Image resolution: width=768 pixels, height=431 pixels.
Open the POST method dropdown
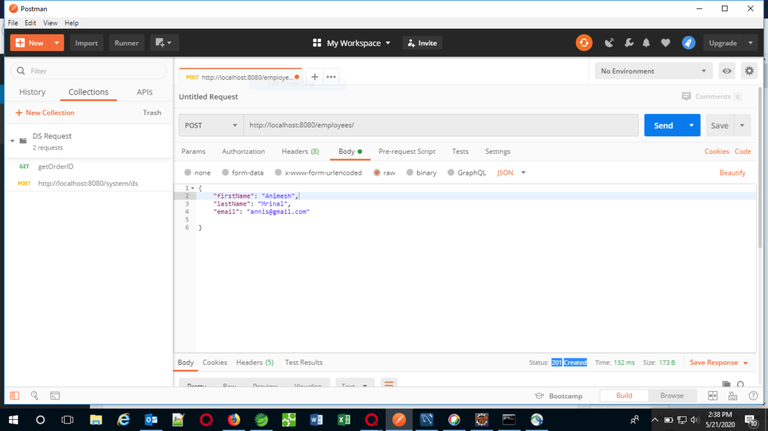(211, 125)
